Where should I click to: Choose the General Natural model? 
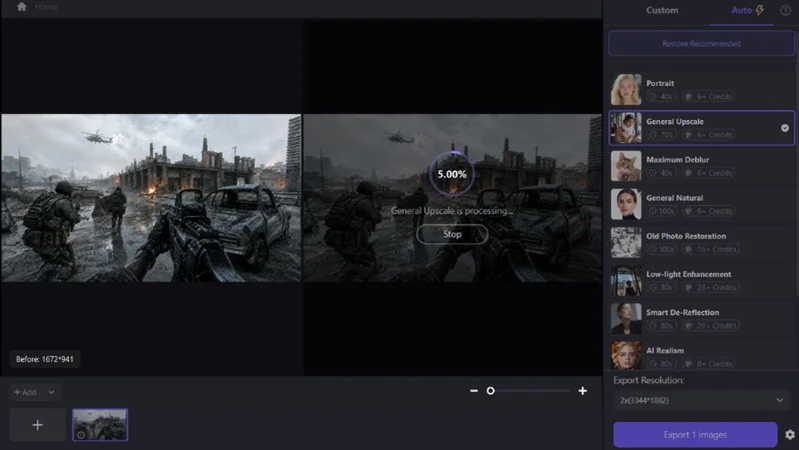click(x=701, y=204)
